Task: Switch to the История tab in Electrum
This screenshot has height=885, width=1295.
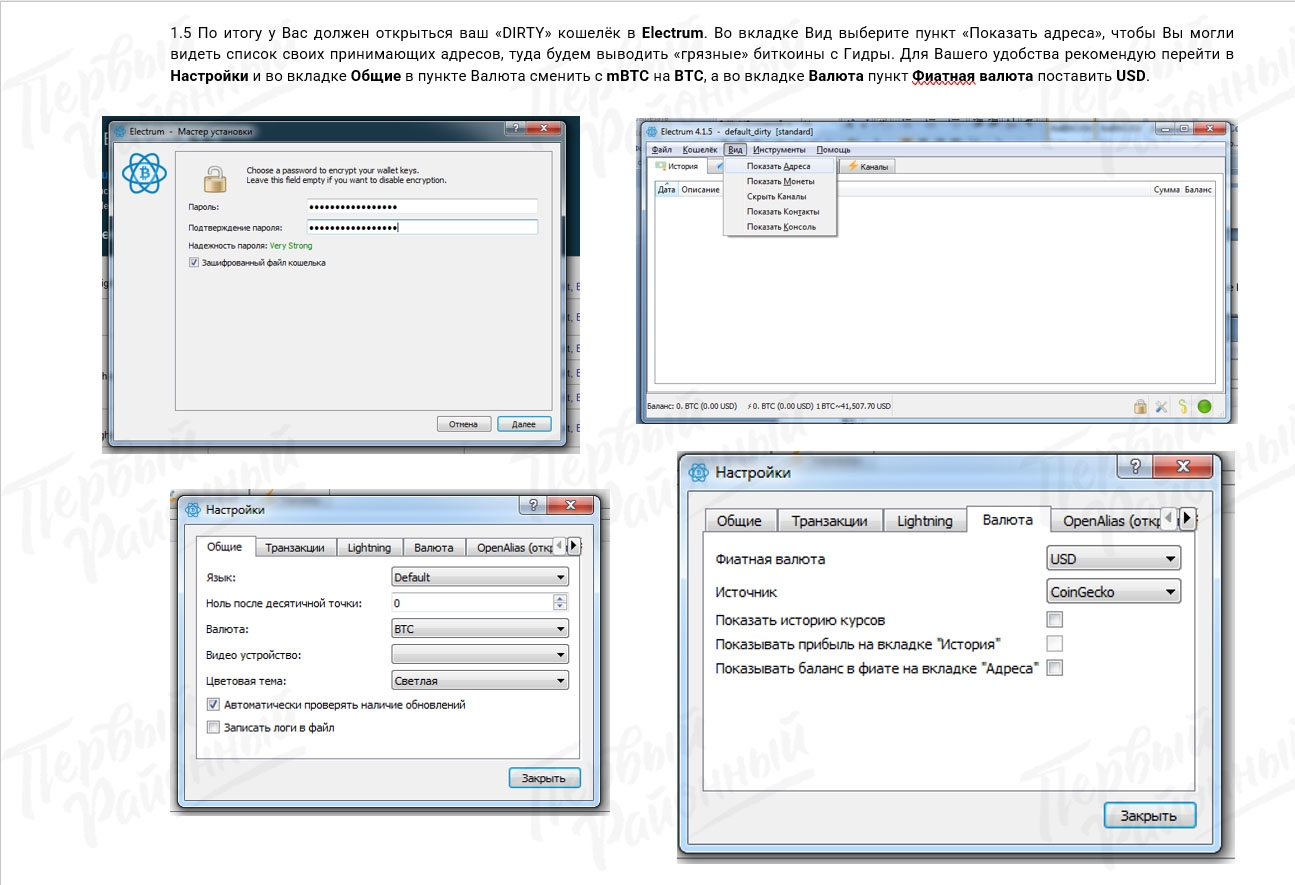Action: pyautogui.click(x=677, y=166)
